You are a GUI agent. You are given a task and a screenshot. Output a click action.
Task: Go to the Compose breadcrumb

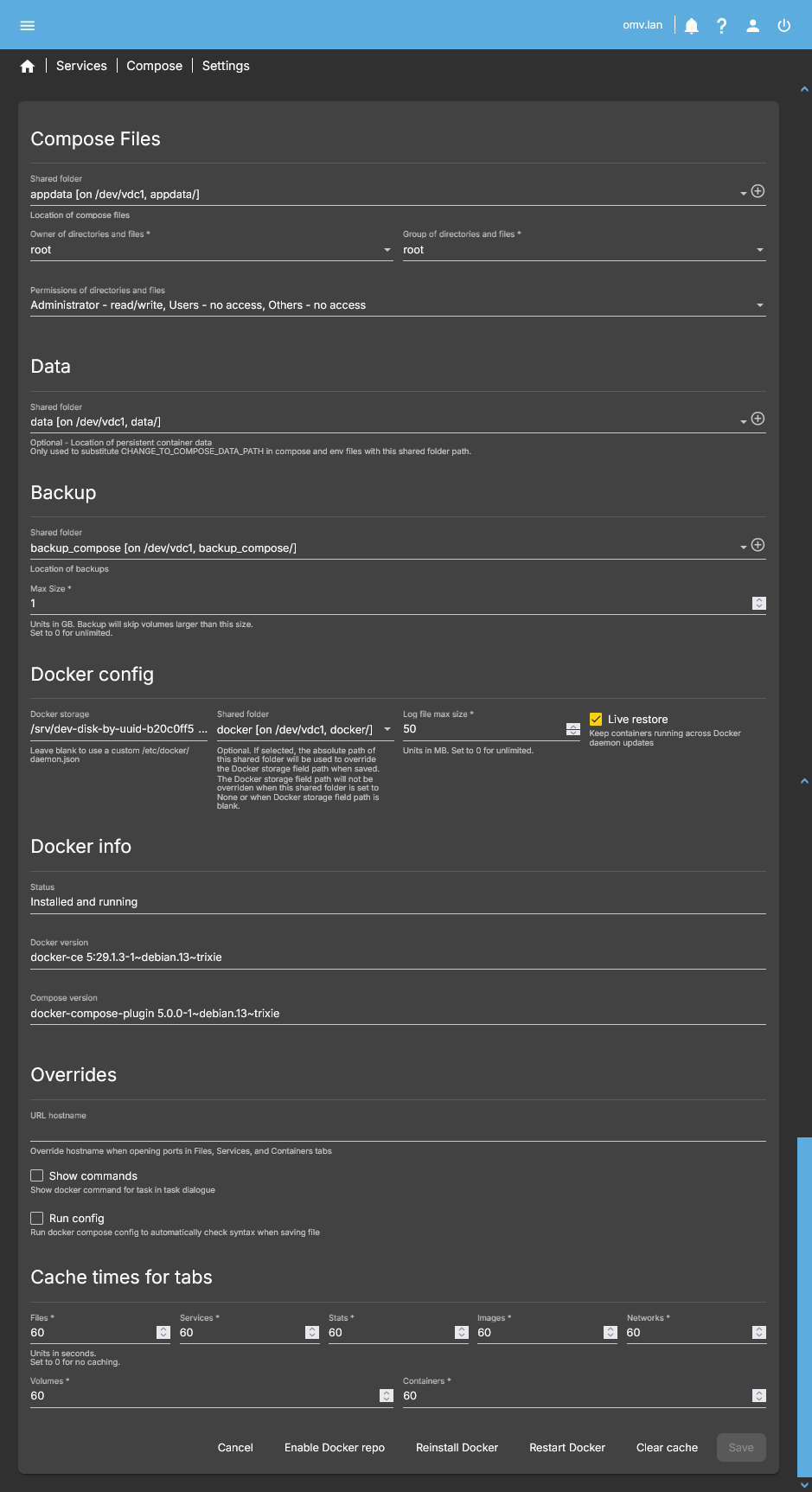pyautogui.click(x=154, y=66)
